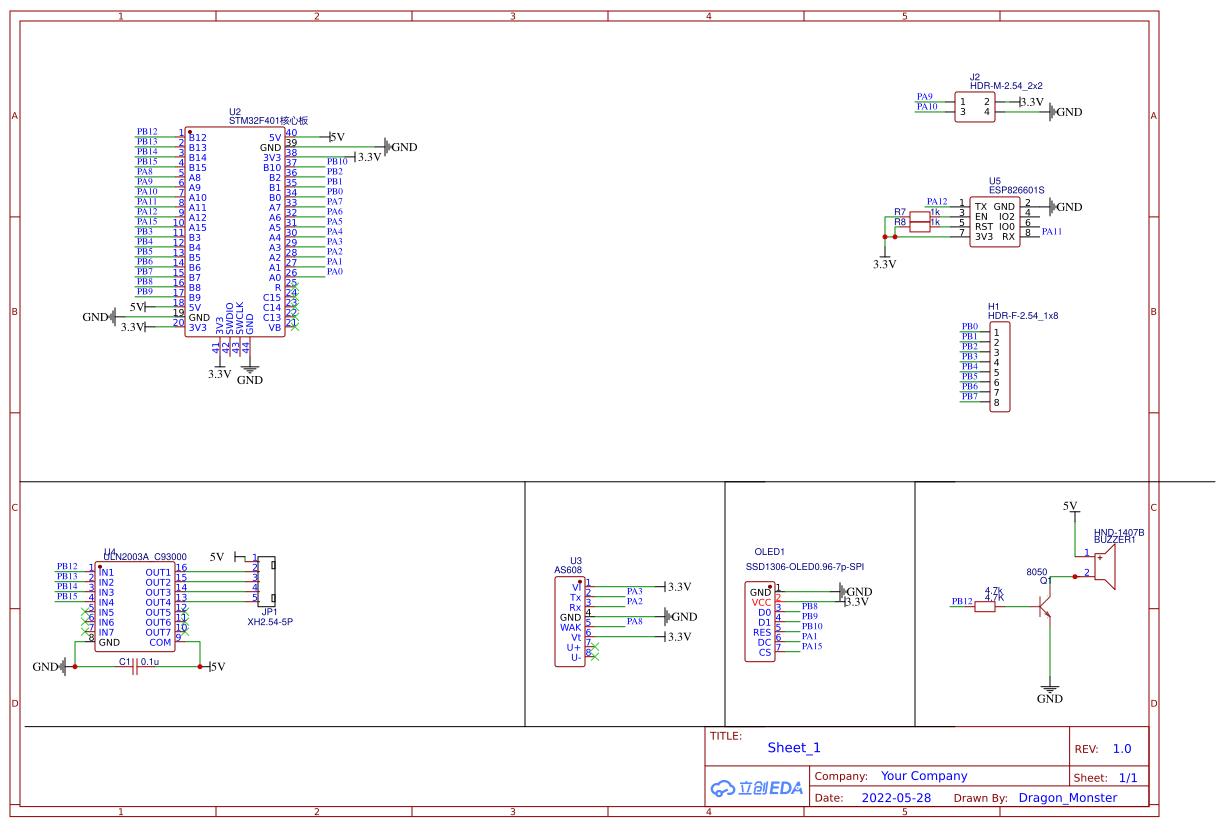
Task: Click the ESP826601S part name text
Action: (x=1016, y=190)
